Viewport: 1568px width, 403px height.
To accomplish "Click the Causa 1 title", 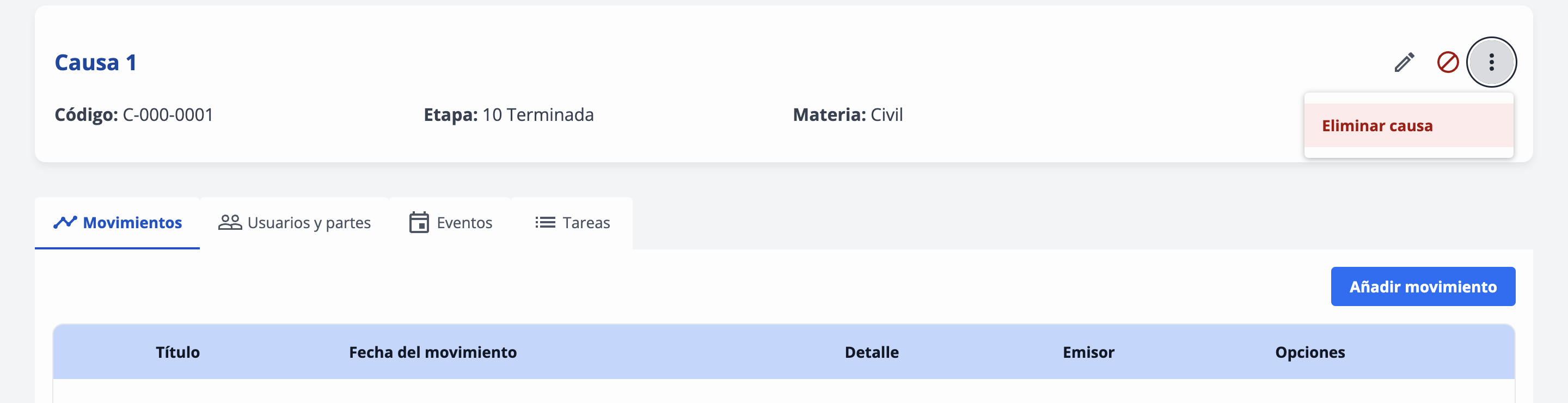I will tap(96, 62).
